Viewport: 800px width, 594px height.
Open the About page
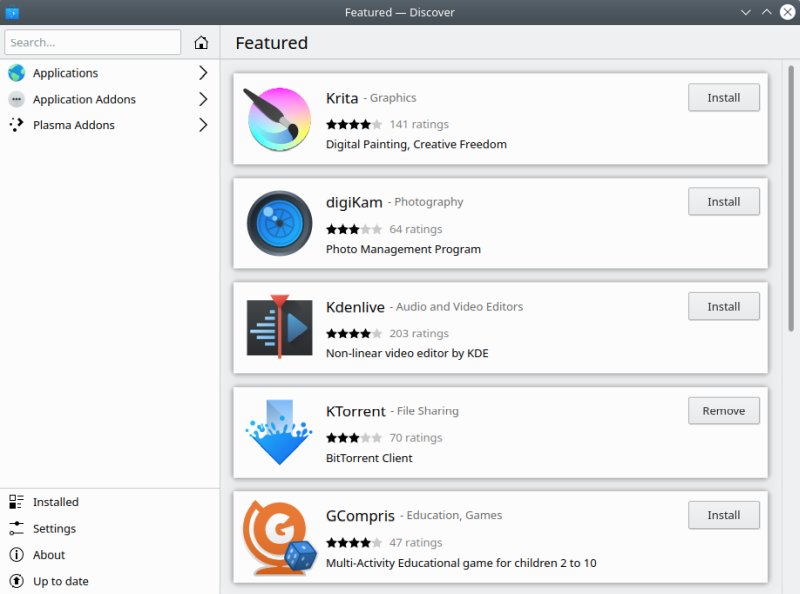(48, 555)
